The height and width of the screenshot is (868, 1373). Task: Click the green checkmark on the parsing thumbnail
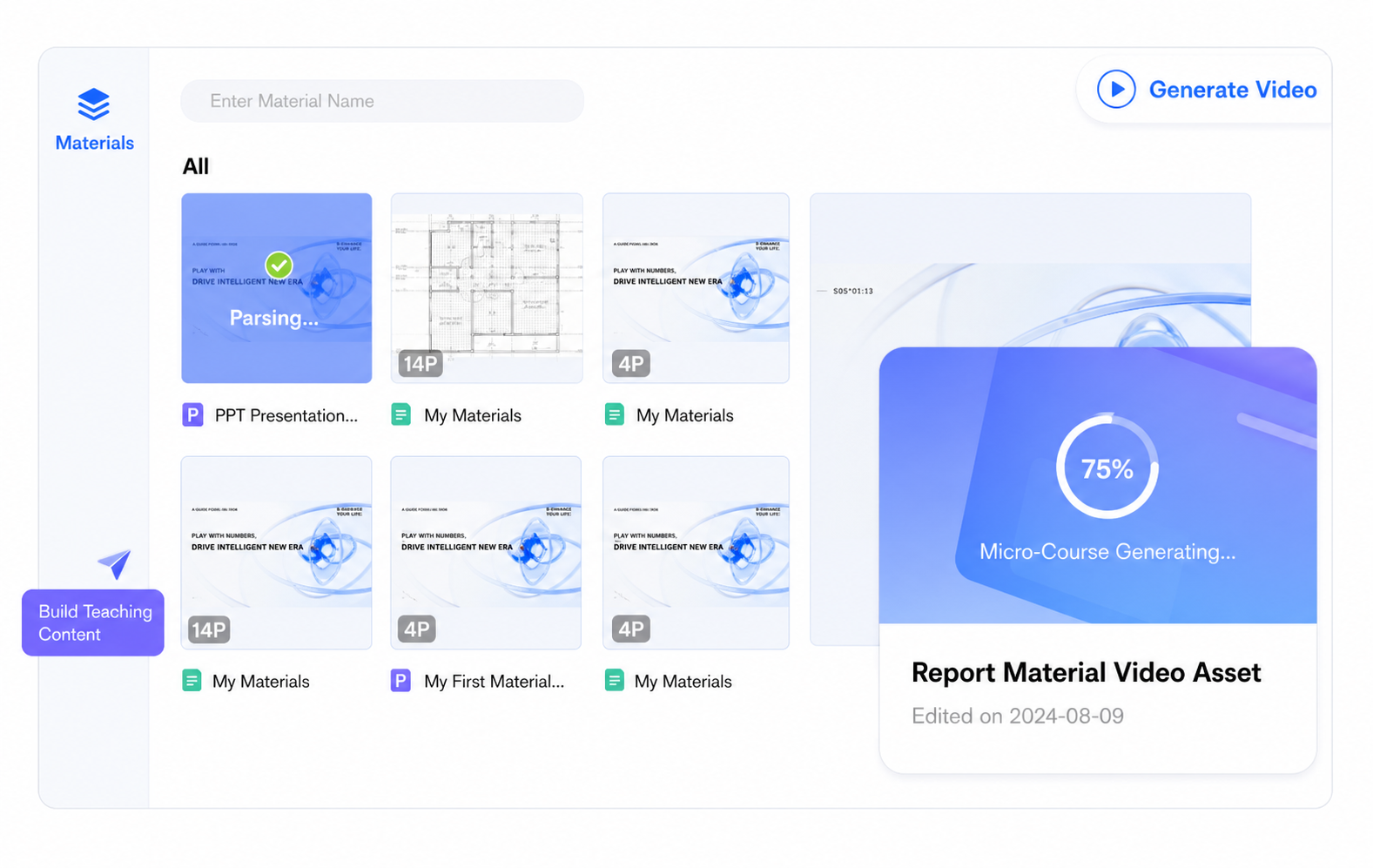[279, 265]
